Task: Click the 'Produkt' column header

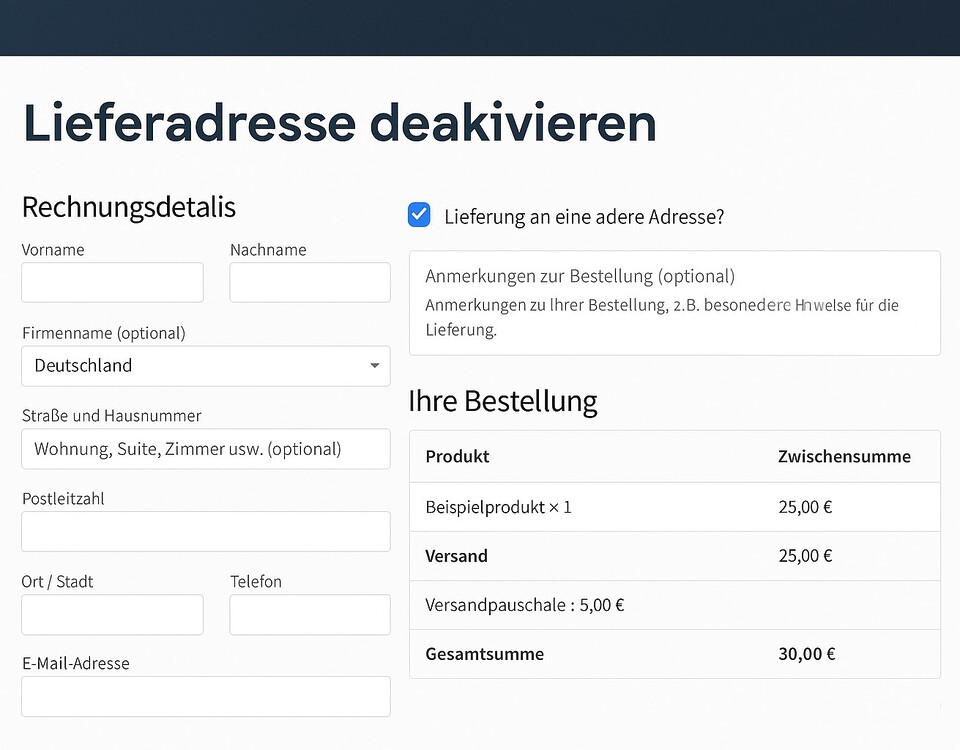Action: pos(457,456)
